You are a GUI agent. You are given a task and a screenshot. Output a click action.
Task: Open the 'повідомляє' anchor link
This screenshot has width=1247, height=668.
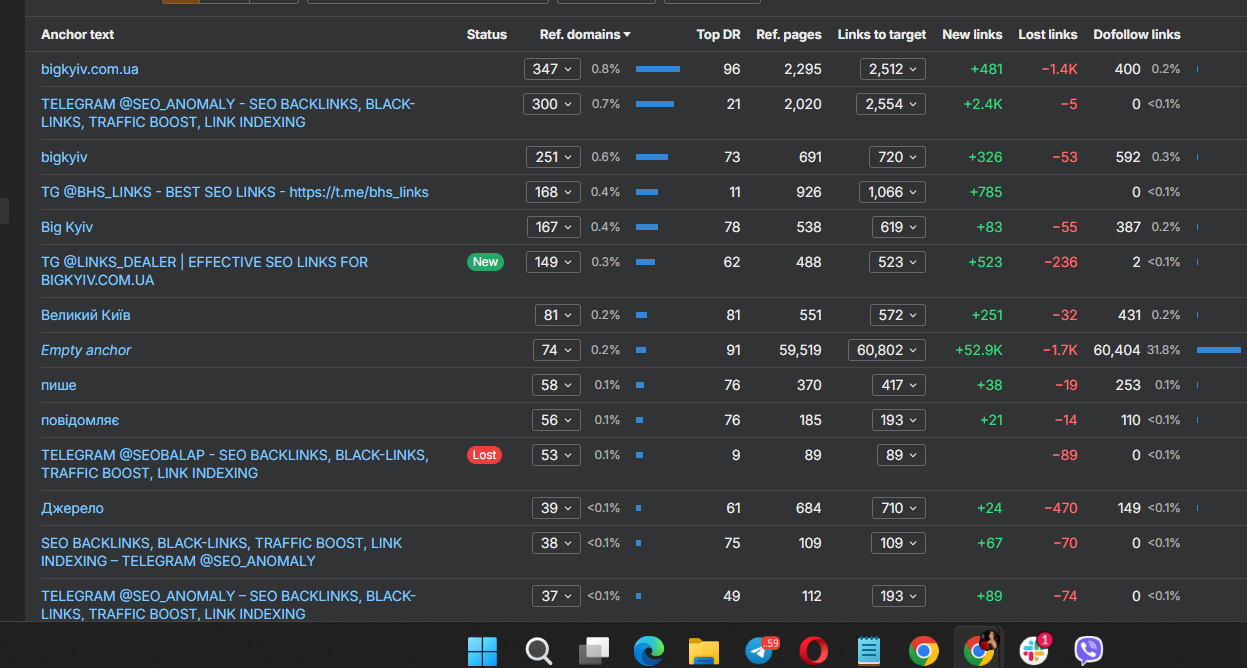tap(80, 420)
